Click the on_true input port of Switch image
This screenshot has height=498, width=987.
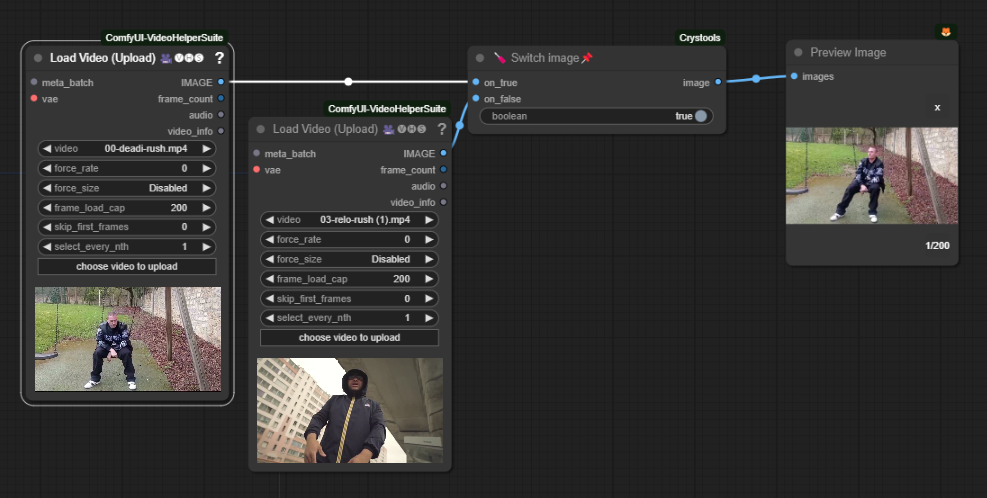point(476,82)
